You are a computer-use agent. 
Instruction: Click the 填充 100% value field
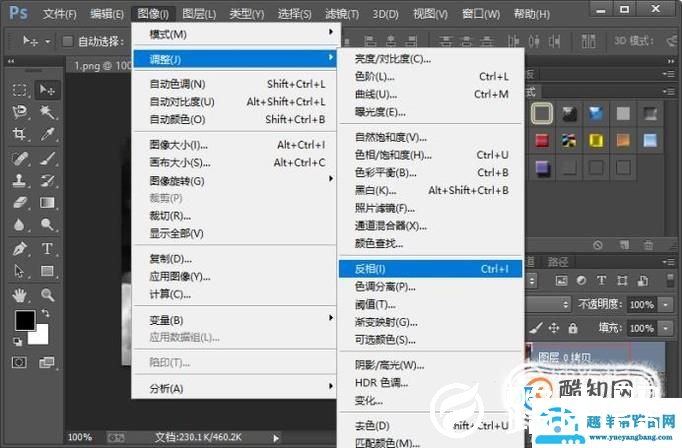(642, 328)
